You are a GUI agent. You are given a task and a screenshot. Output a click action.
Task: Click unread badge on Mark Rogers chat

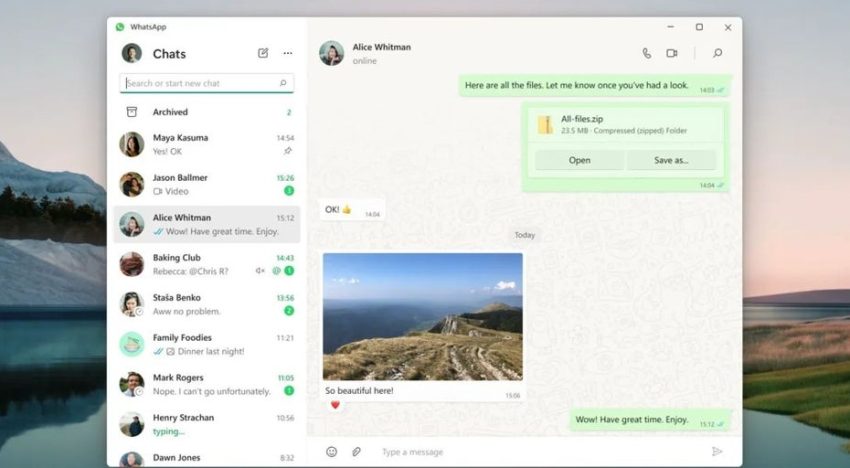coord(289,390)
